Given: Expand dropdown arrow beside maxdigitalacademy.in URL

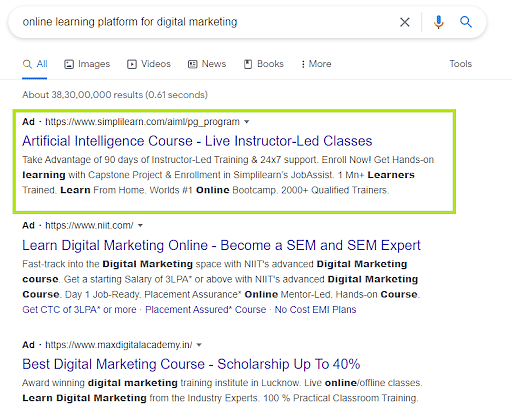Looking at the screenshot, I should click(199, 345).
